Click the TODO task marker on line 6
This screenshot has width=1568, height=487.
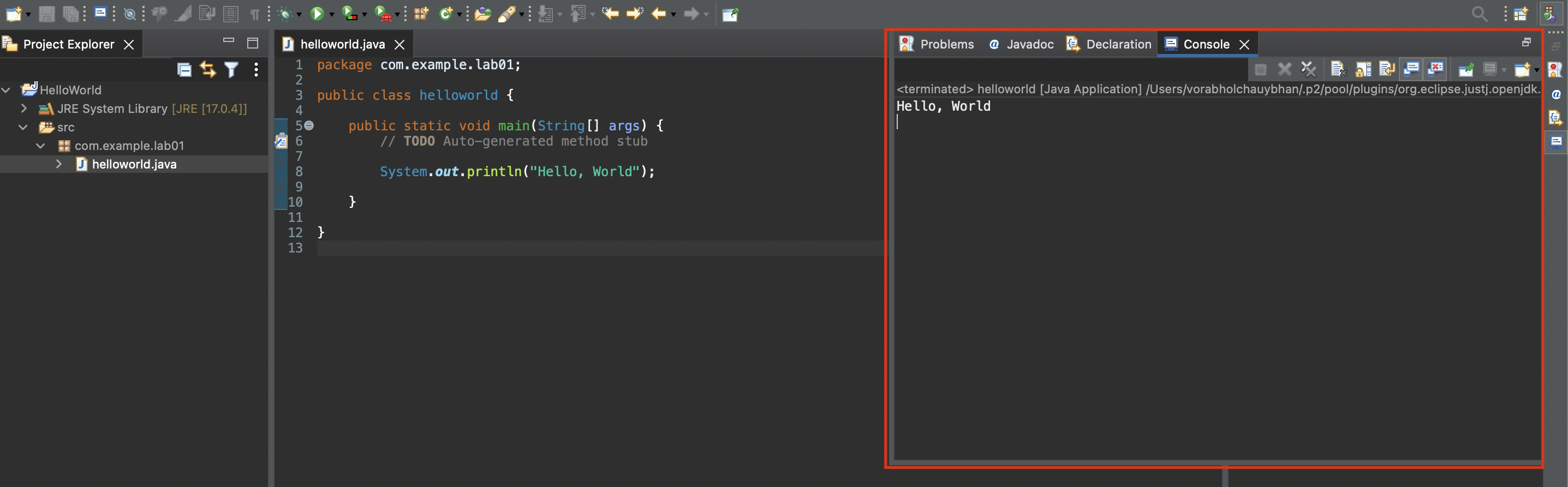pos(281,141)
